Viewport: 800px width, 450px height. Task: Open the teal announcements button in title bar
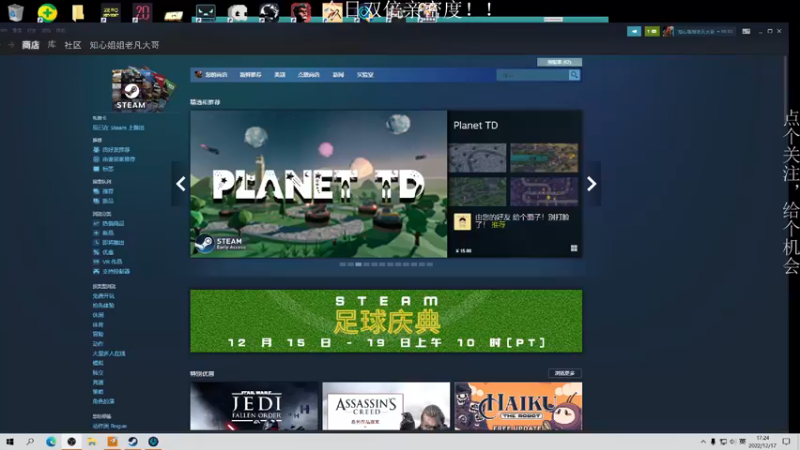pos(634,32)
